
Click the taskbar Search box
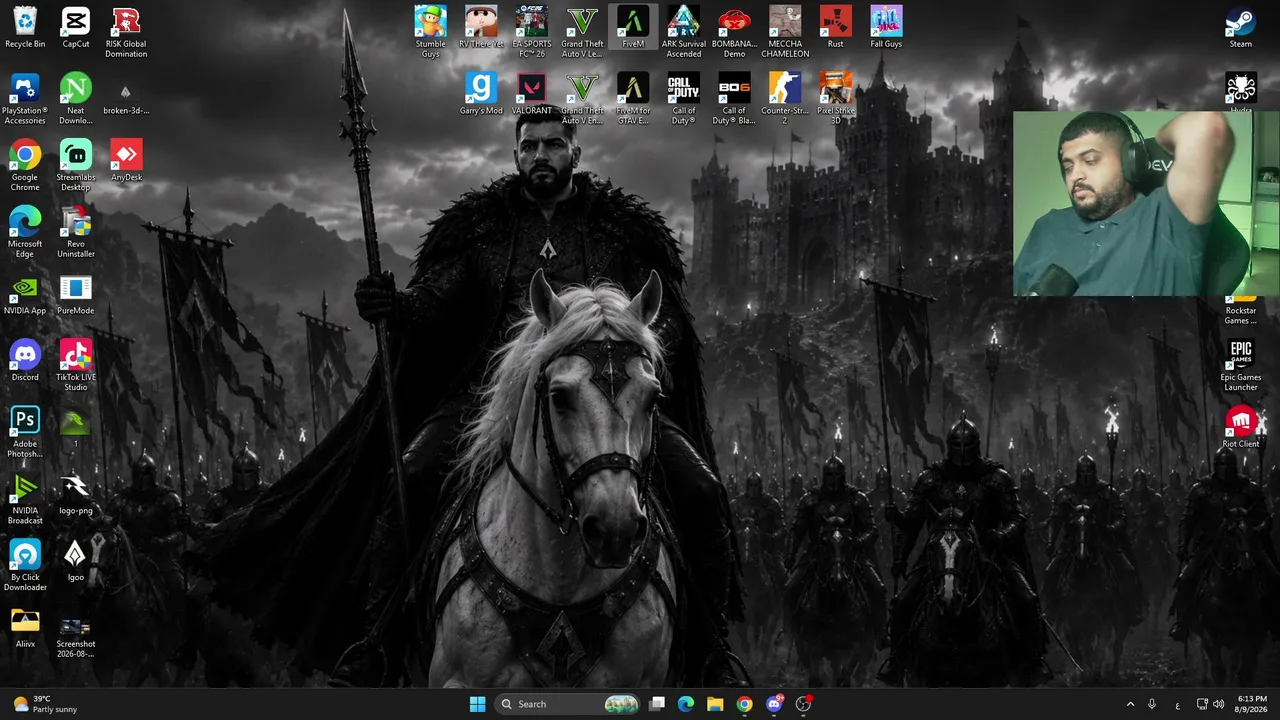[x=567, y=704]
